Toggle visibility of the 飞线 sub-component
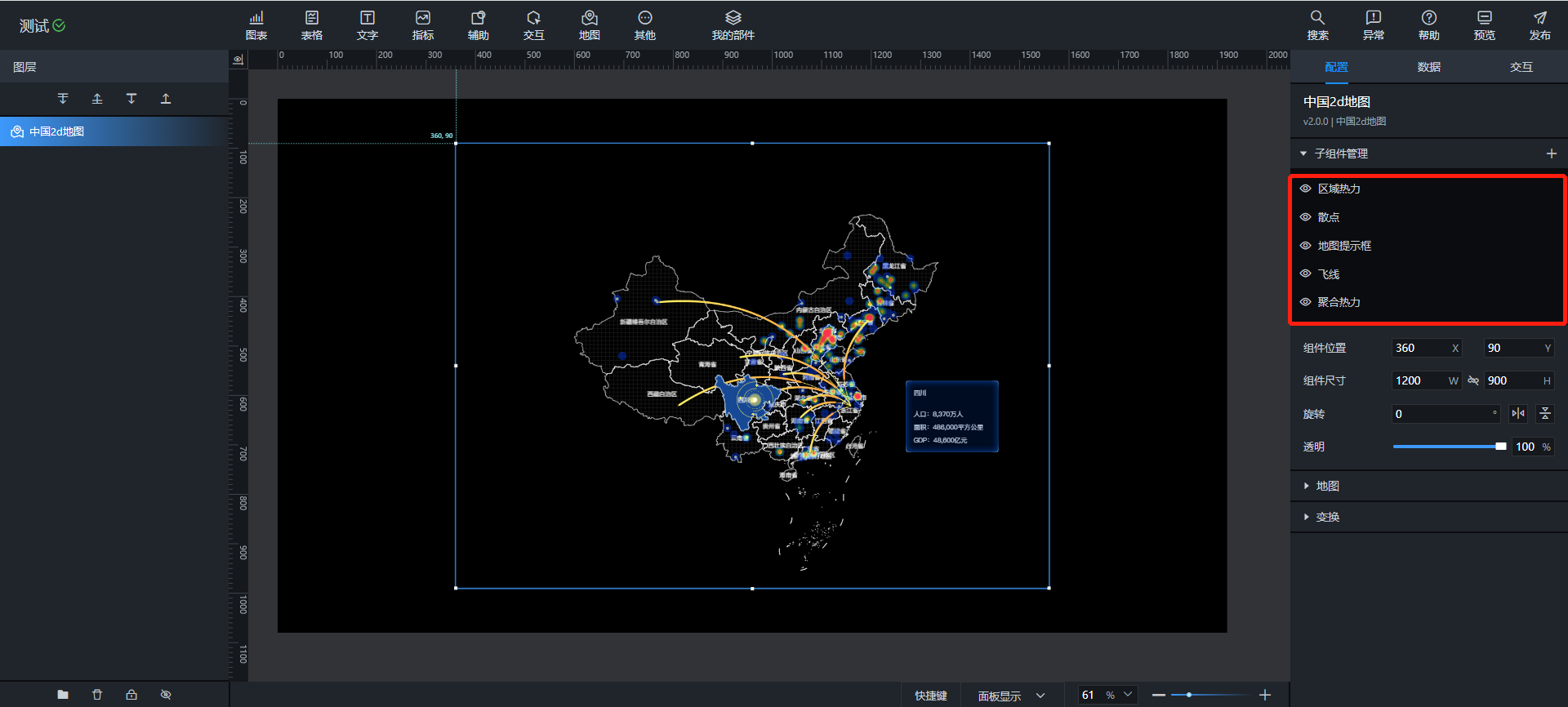The image size is (1568, 707). [x=1305, y=274]
